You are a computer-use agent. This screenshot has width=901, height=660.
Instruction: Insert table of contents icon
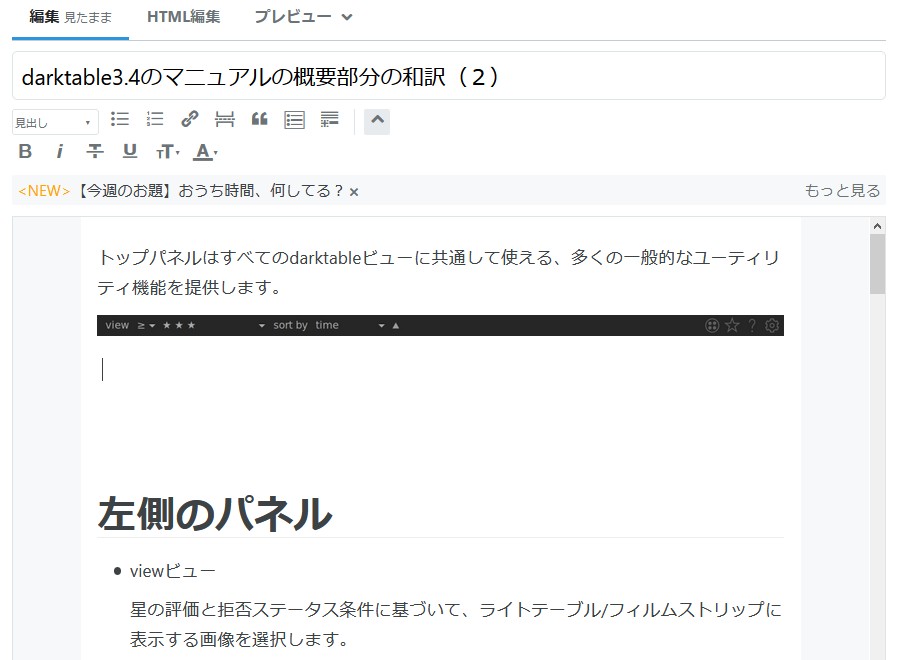coord(295,120)
